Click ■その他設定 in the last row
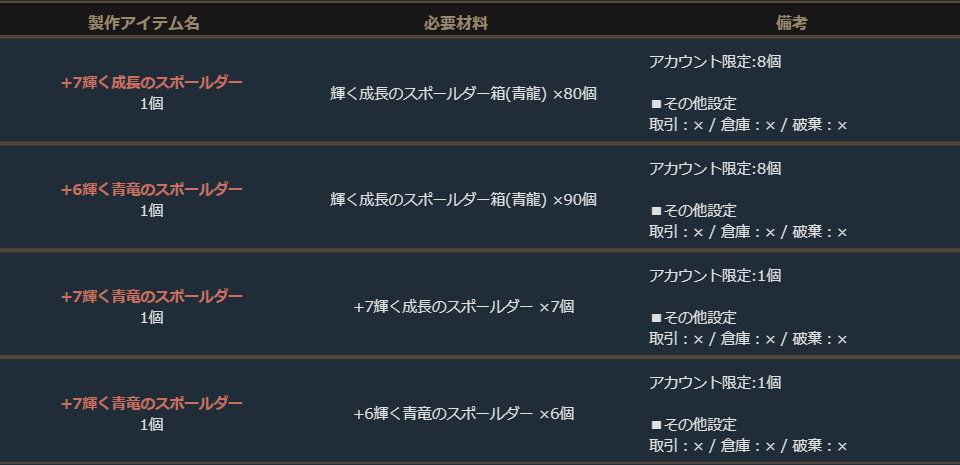This screenshot has width=960, height=465. tap(693, 425)
